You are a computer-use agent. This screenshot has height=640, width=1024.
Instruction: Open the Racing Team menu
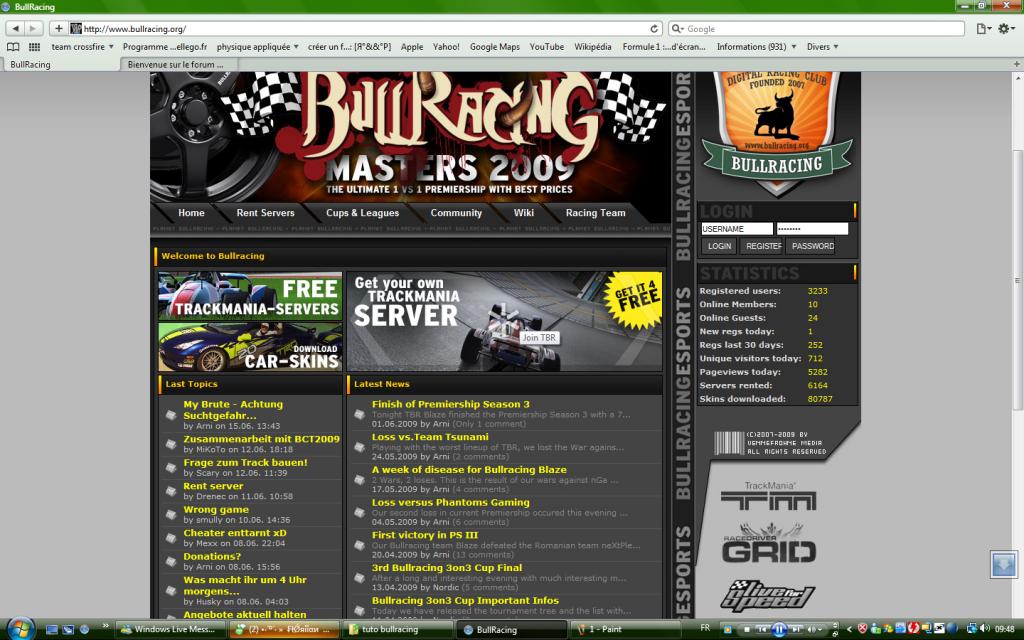(x=596, y=213)
